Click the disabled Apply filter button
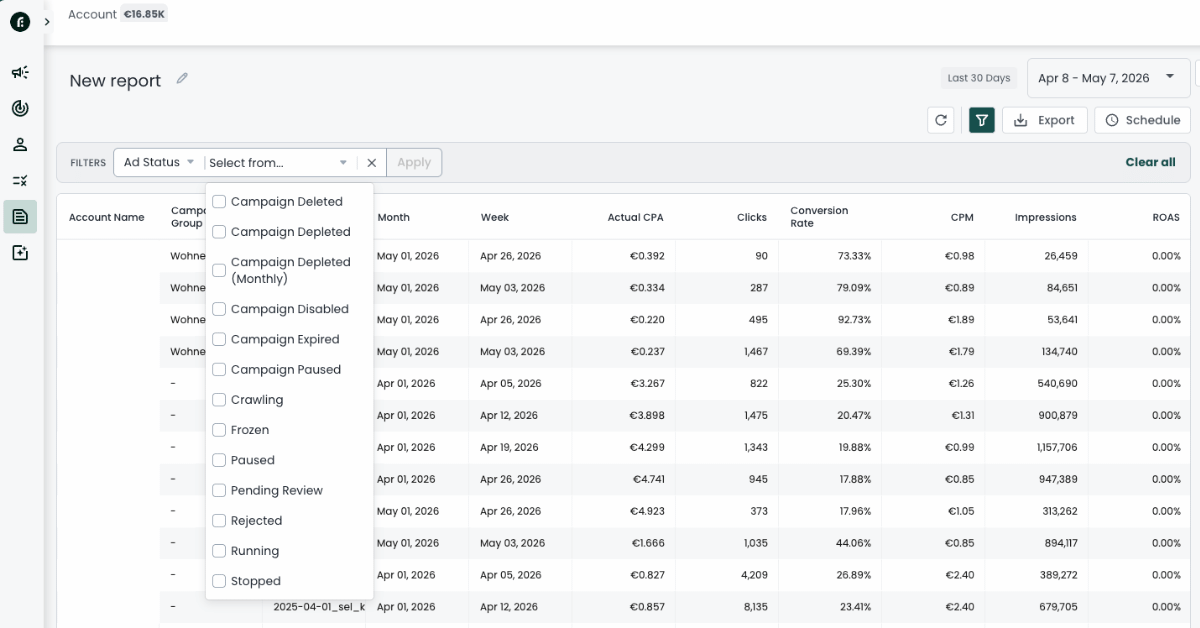Screen dimensions: 1200x628 (414, 162)
